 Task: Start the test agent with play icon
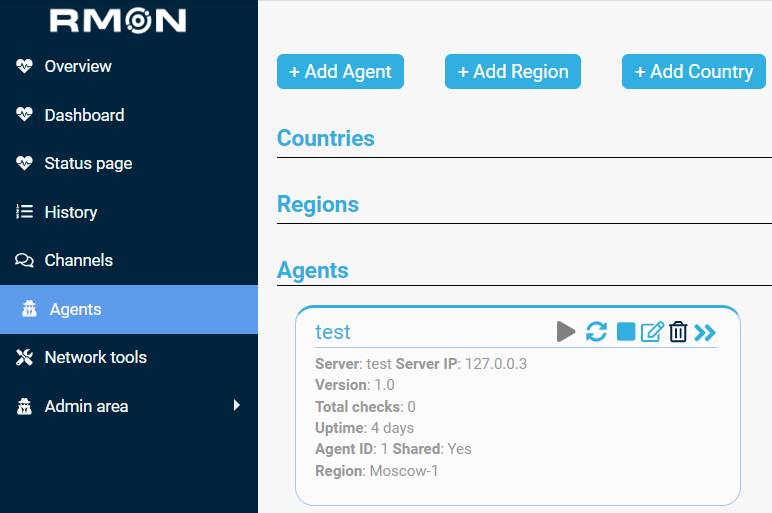point(566,332)
